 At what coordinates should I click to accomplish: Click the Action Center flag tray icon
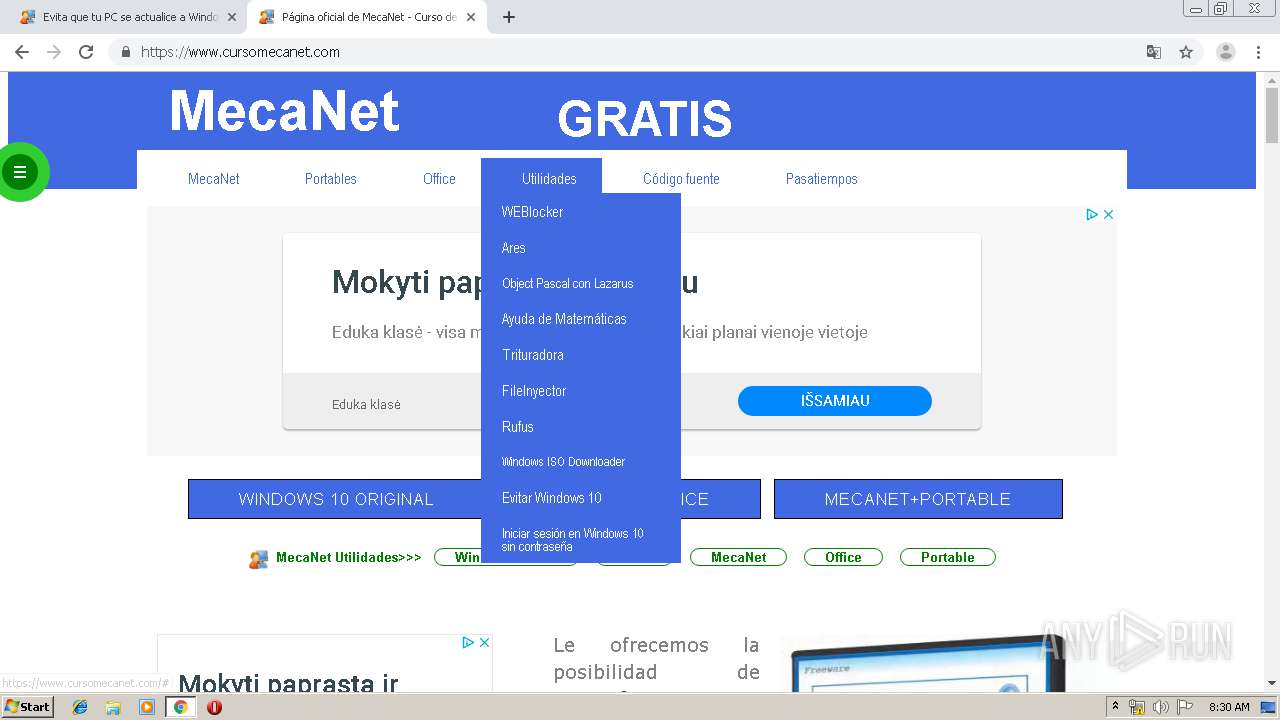click(x=1183, y=707)
